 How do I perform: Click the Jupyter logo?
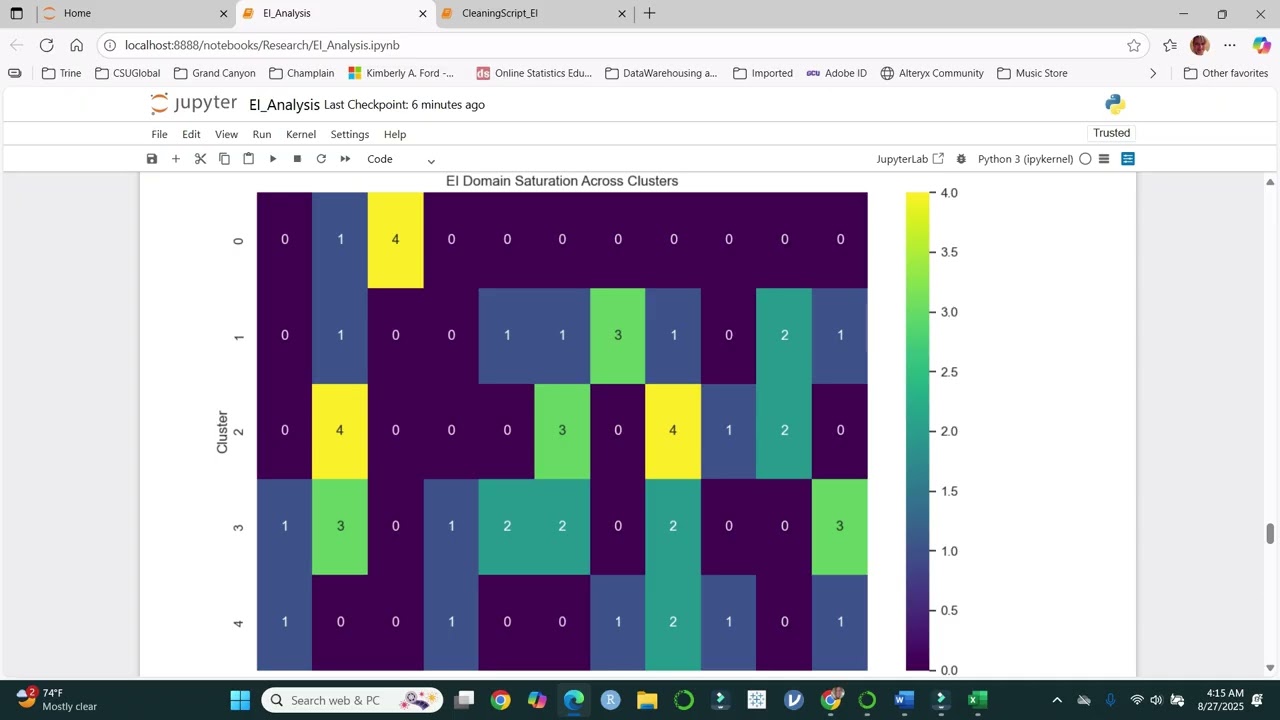click(193, 104)
